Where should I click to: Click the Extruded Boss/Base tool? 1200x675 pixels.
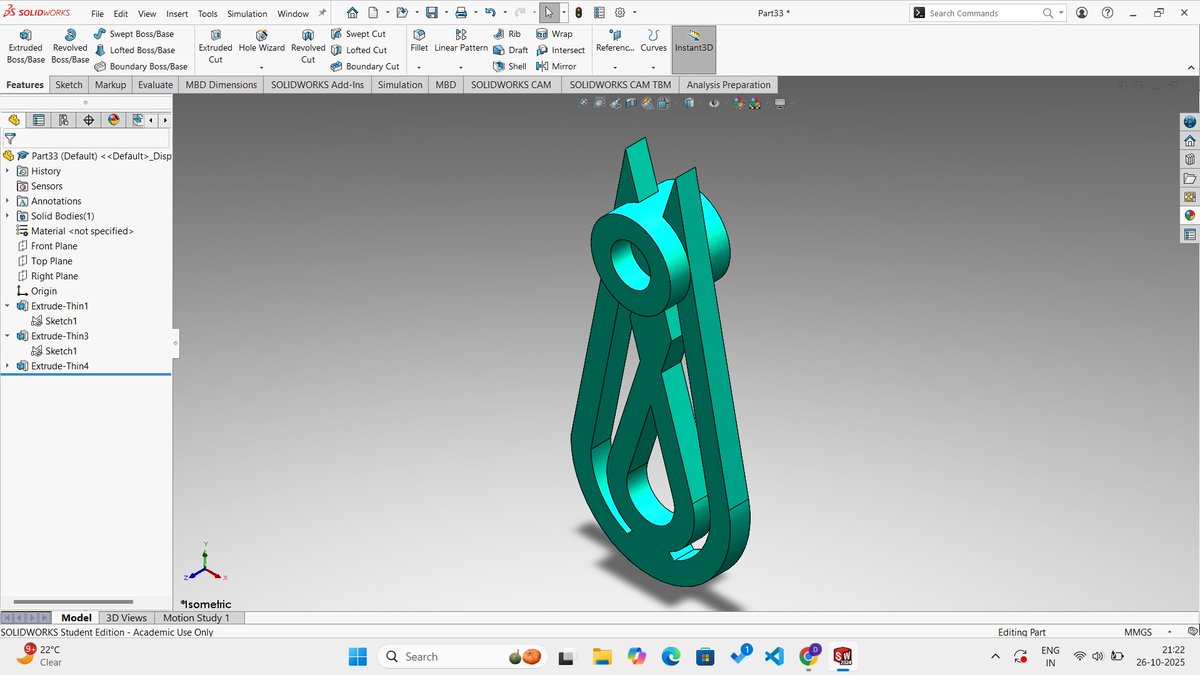pos(25,47)
